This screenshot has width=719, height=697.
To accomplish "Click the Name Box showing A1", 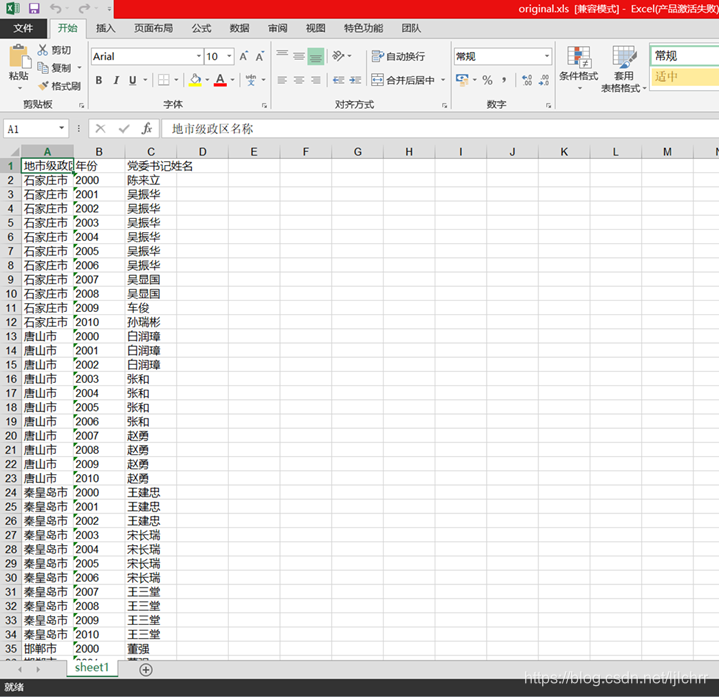I will tap(31, 129).
